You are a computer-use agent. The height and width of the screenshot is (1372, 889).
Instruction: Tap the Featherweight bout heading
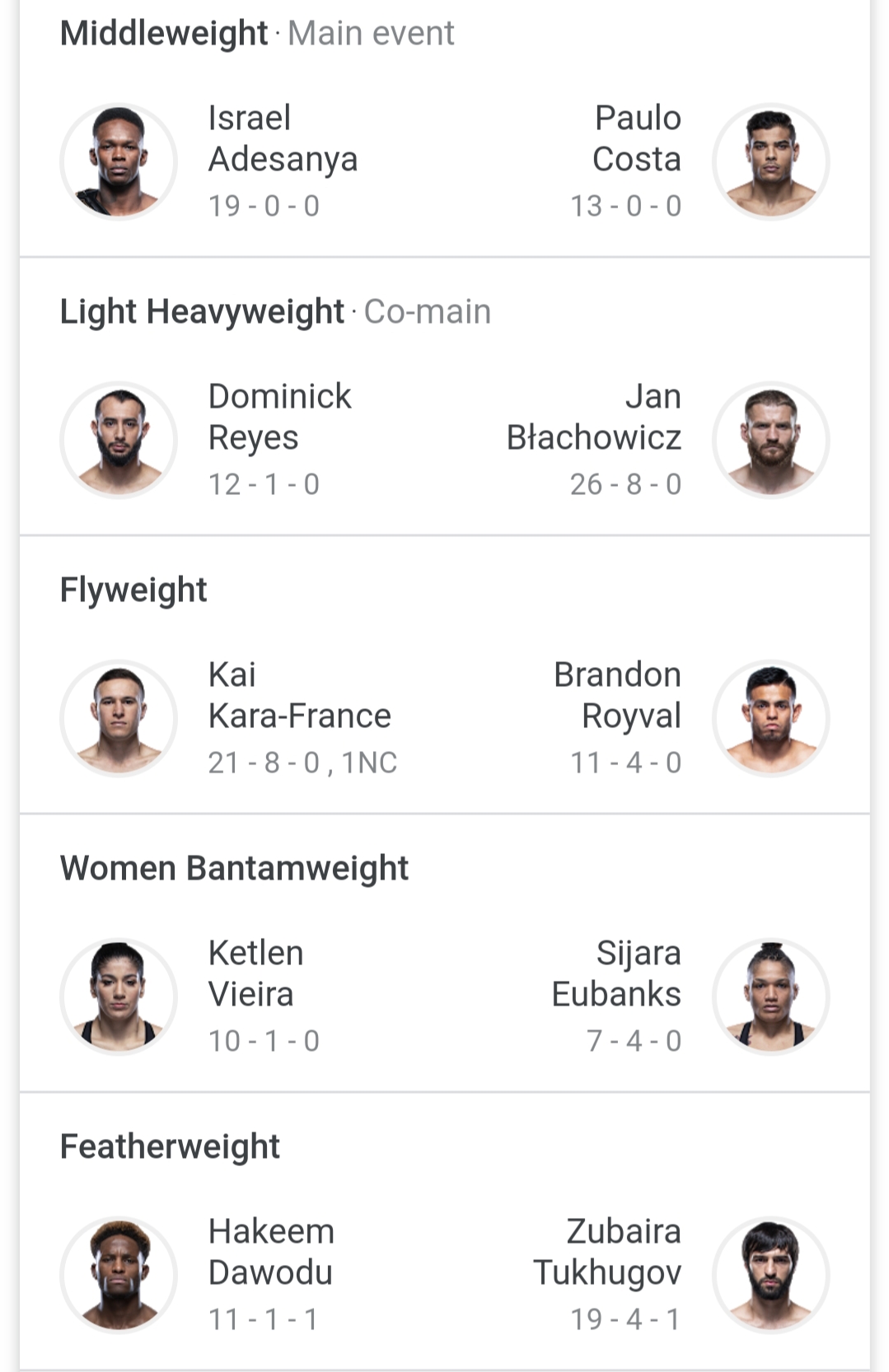coord(170,1146)
